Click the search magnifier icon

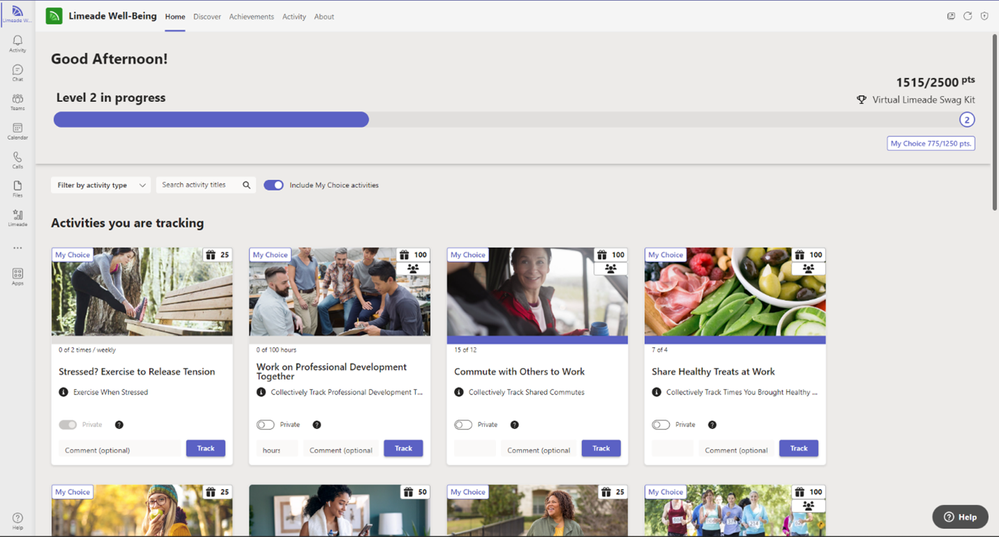(x=247, y=185)
